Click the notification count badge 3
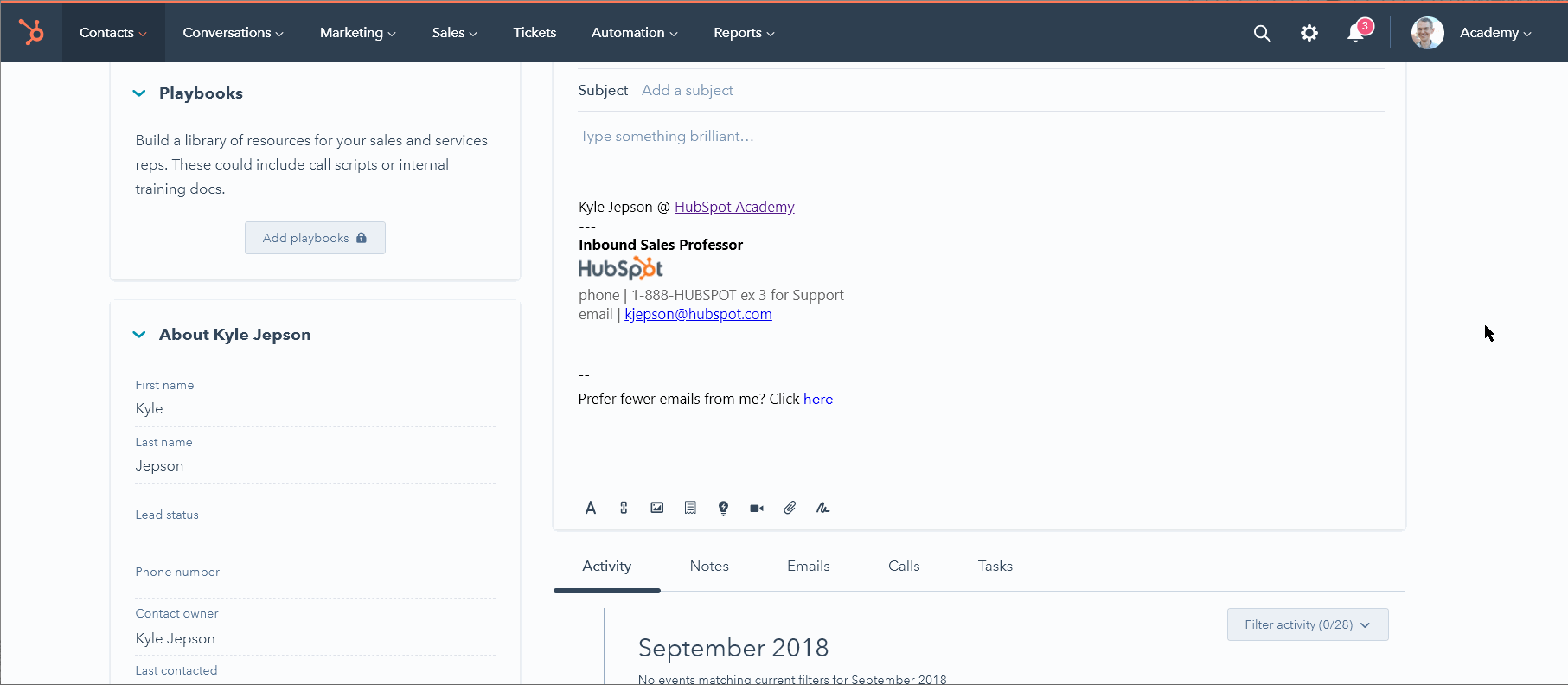1568x685 pixels. [1365, 26]
